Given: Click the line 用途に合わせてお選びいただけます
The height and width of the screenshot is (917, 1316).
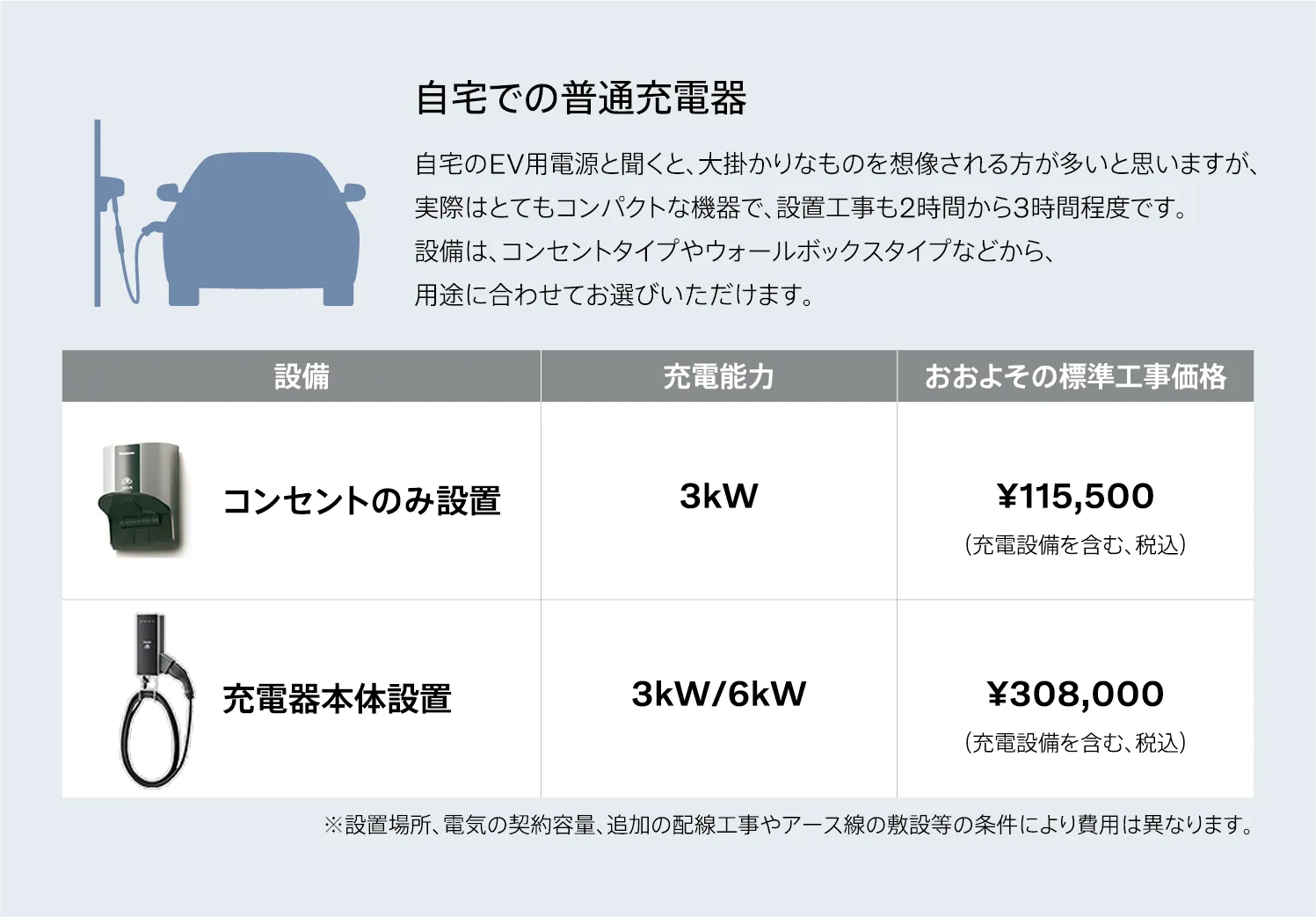Looking at the screenshot, I should 614,295.
